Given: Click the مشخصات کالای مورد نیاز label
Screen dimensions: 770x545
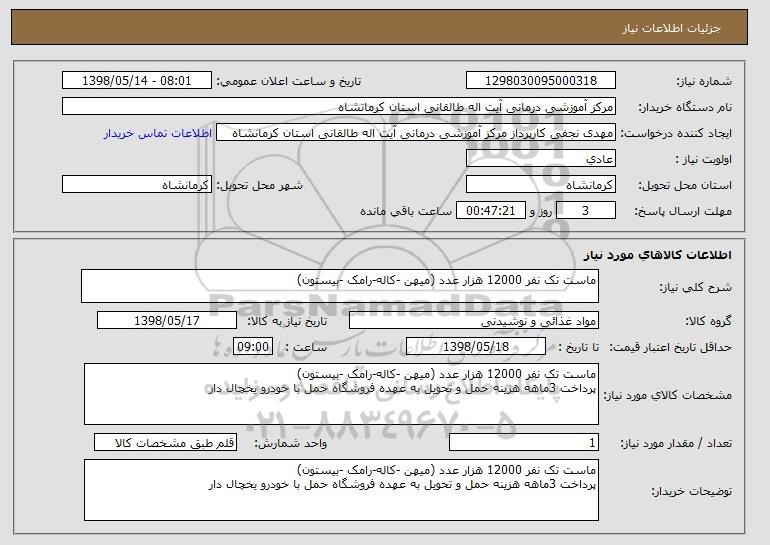Looking at the screenshot, I should click(667, 395).
